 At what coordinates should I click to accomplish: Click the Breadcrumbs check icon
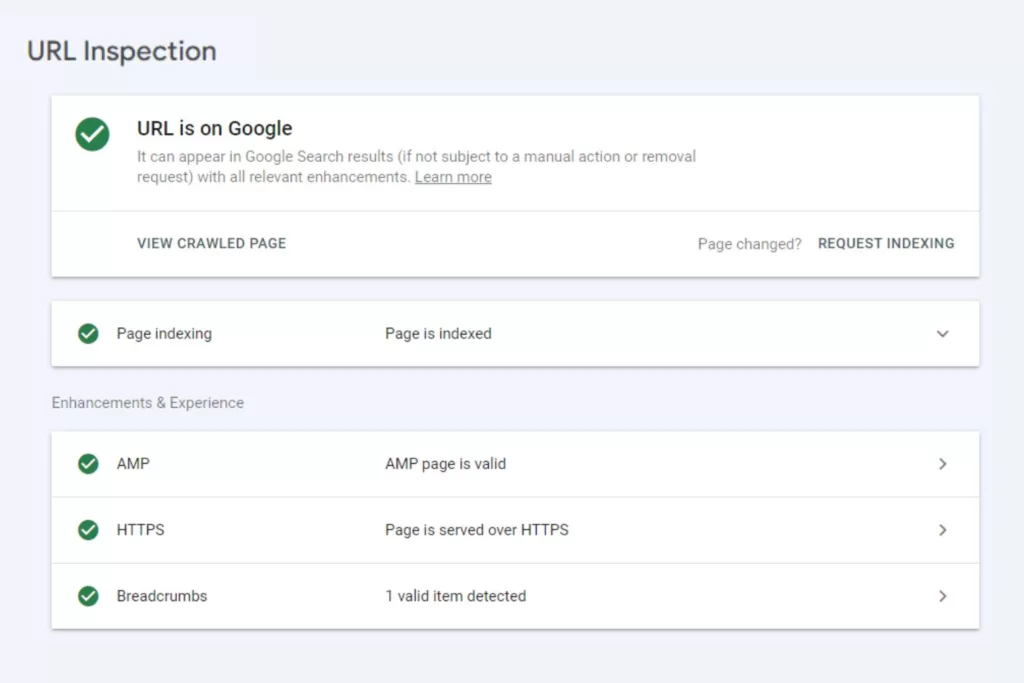pyautogui.click(x=88, y=595)
